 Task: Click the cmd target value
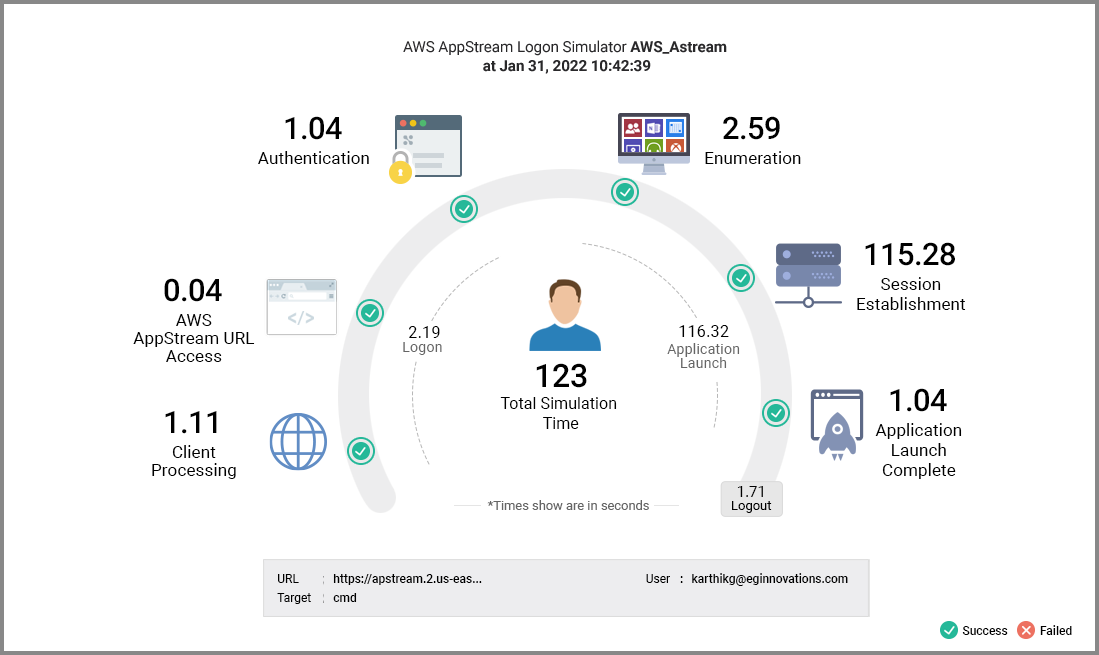[345, 598]
